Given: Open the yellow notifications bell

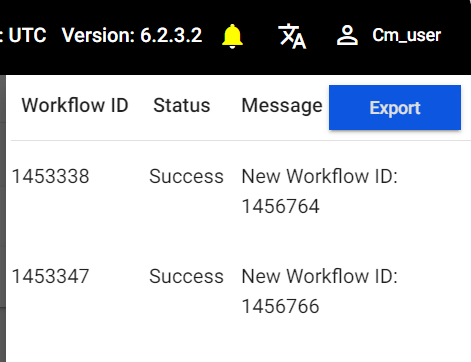Looking at the screenshot, I should click(232, 36).
